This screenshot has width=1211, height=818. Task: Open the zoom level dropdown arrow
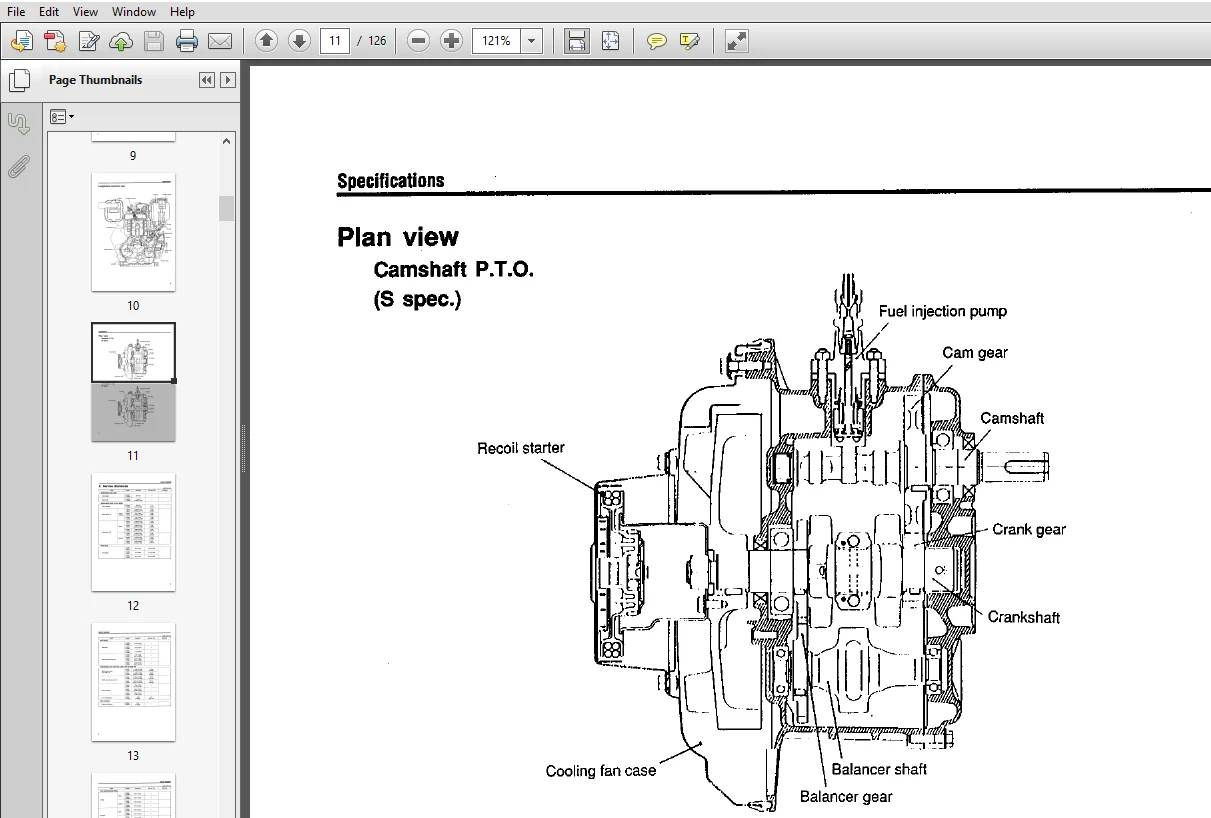[532, 41]
